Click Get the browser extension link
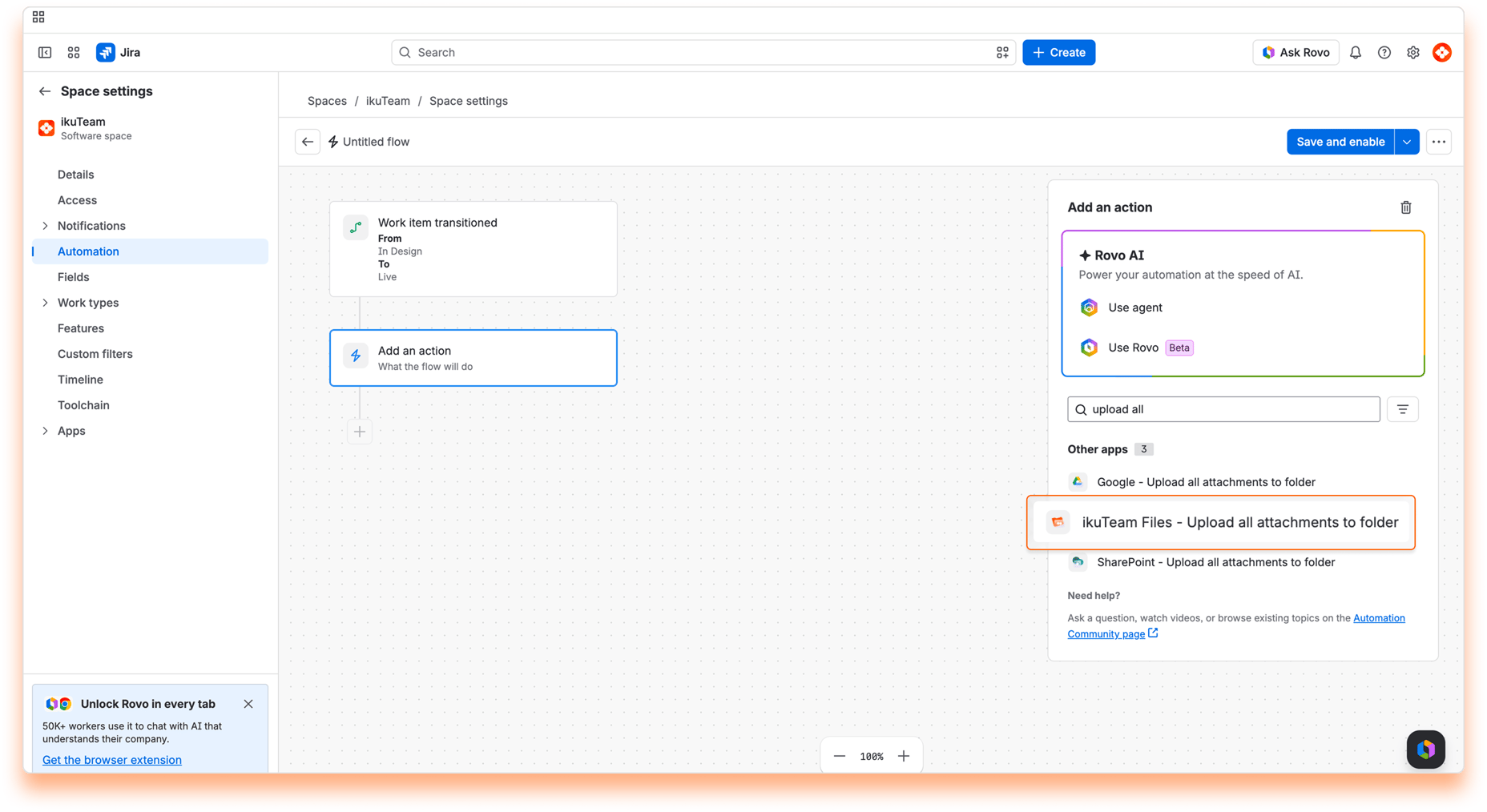 112,760
